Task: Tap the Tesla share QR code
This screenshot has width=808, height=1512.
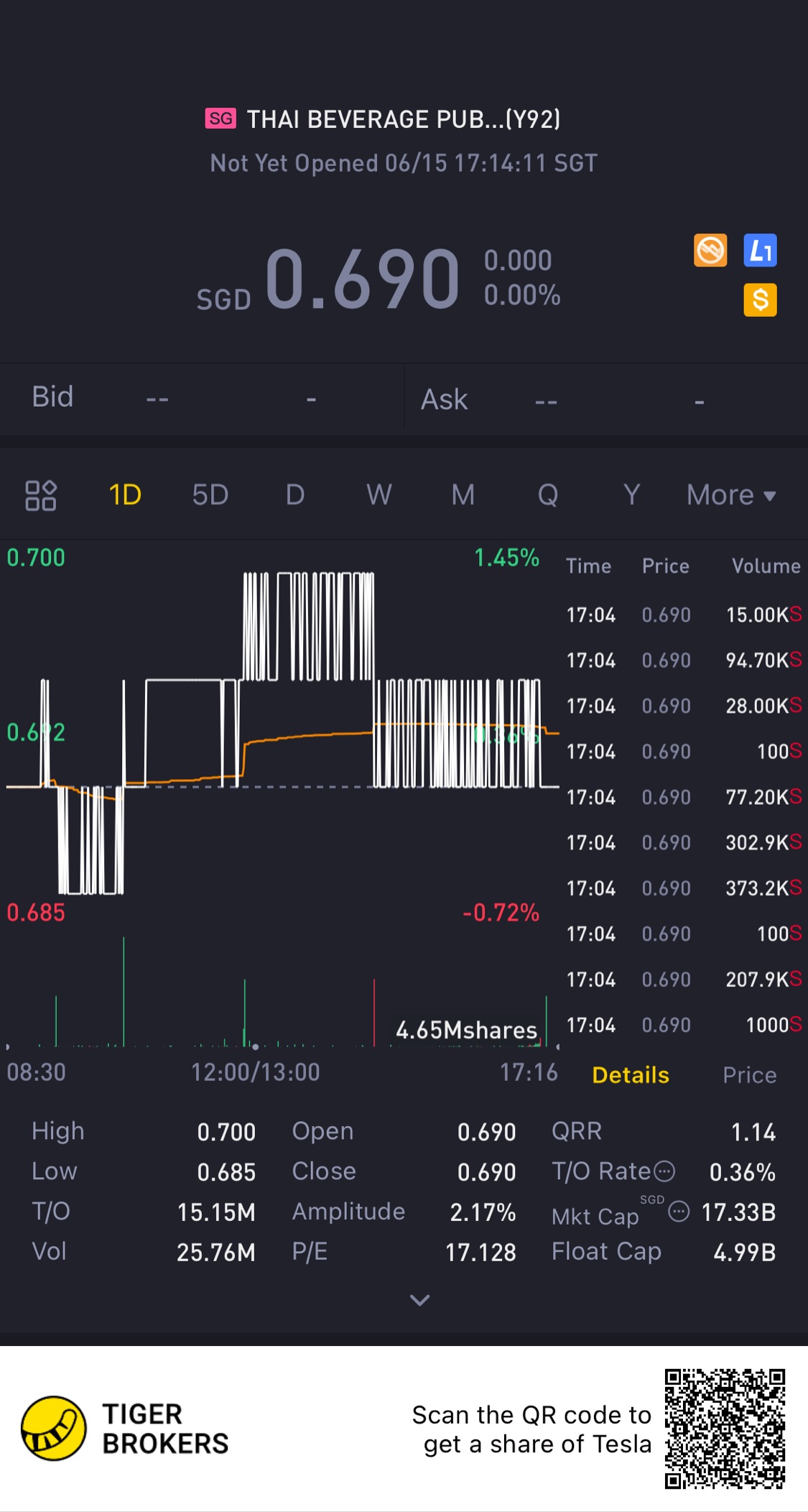Action: coord(725,1429)
